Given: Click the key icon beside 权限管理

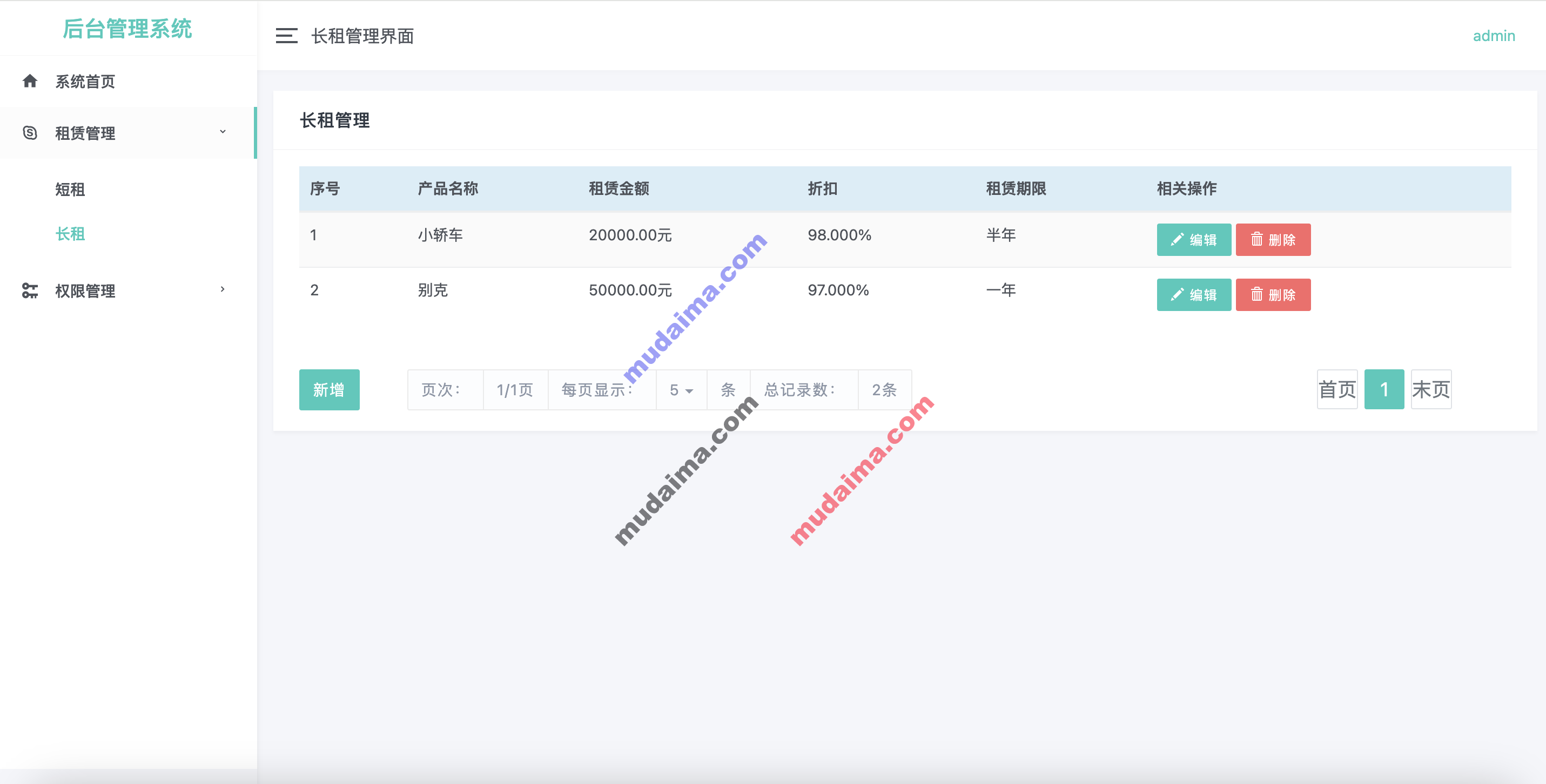Looking at the screenshot, I should [30, 291].
